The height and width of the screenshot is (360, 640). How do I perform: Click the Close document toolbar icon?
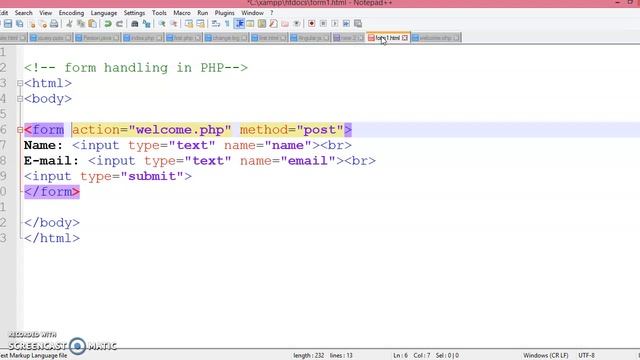pyautogui.click(x=32, y=24)
